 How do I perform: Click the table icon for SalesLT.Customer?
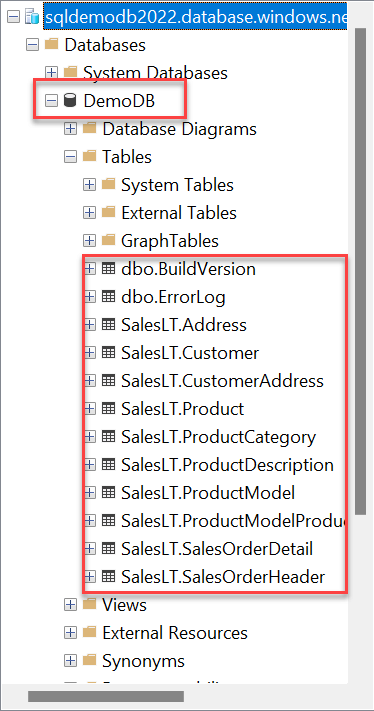coord(108,353)
